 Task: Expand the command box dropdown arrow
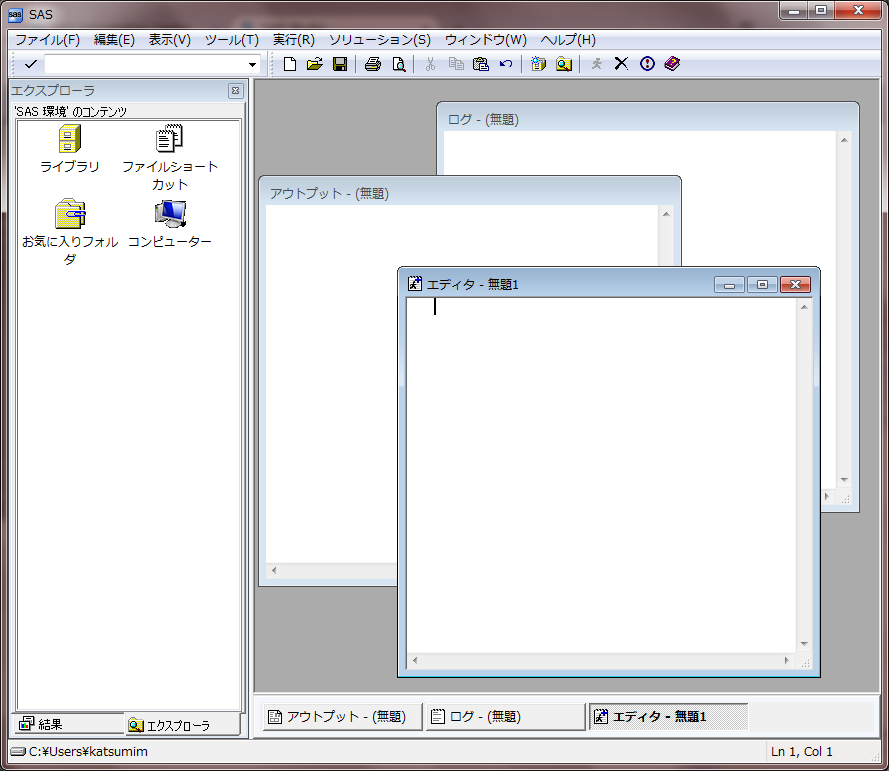[x=252, y=65]
